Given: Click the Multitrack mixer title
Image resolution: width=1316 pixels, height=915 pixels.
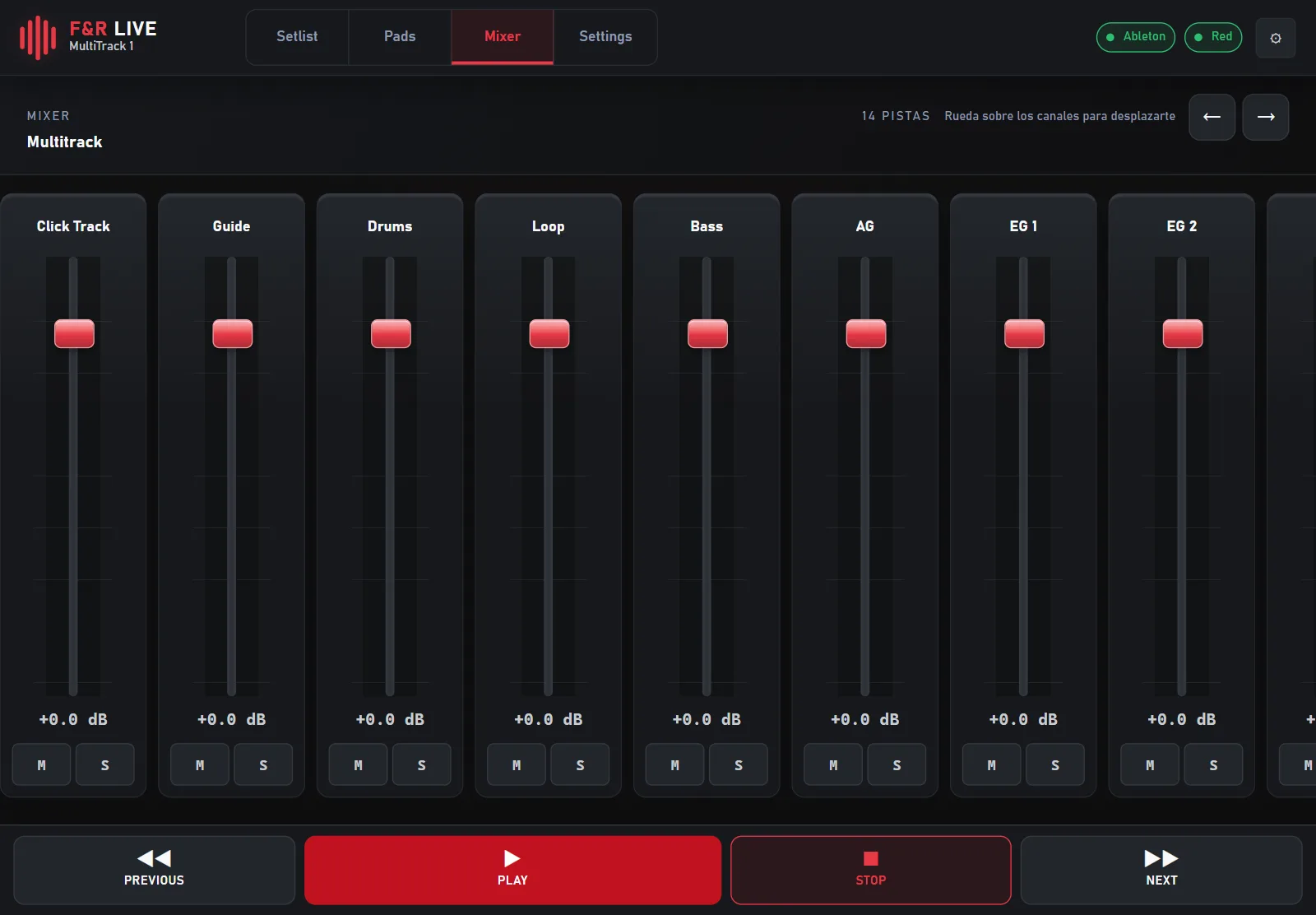Looking at the screenshot, I should [x=65, y=142].
